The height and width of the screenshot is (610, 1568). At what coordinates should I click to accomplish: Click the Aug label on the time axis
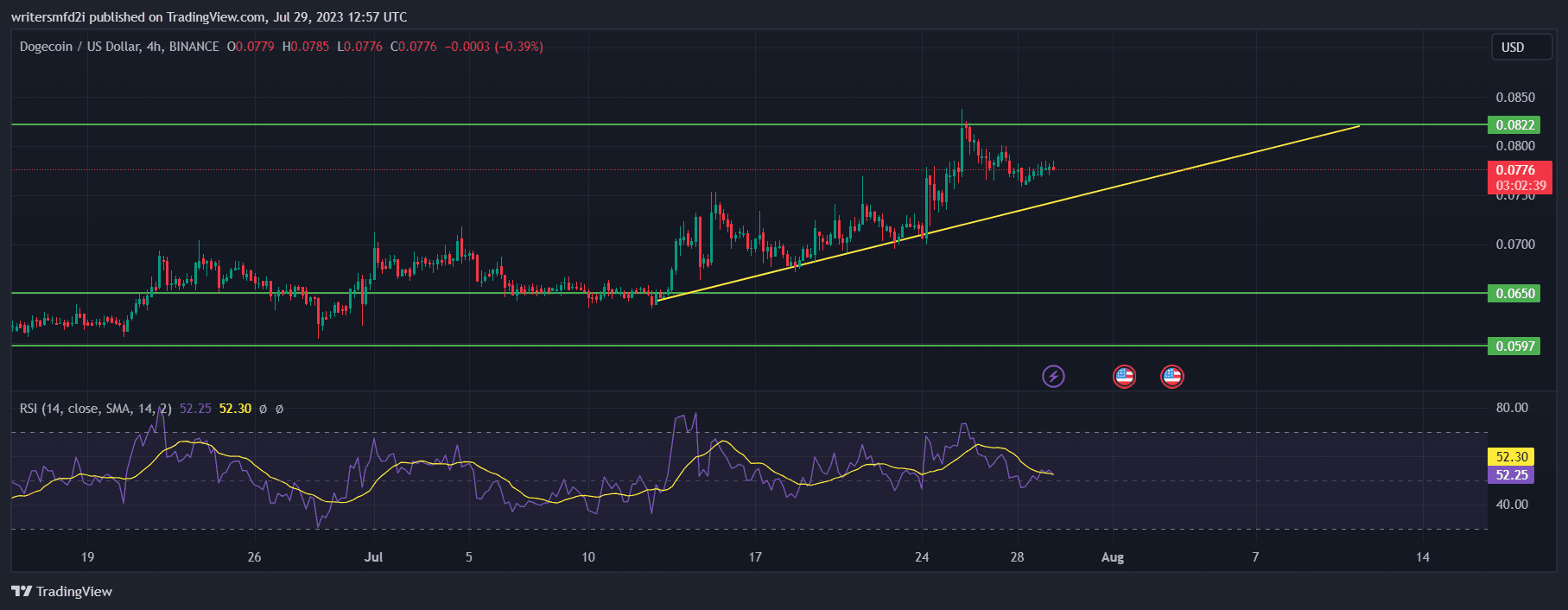(x=1113, y=557)
